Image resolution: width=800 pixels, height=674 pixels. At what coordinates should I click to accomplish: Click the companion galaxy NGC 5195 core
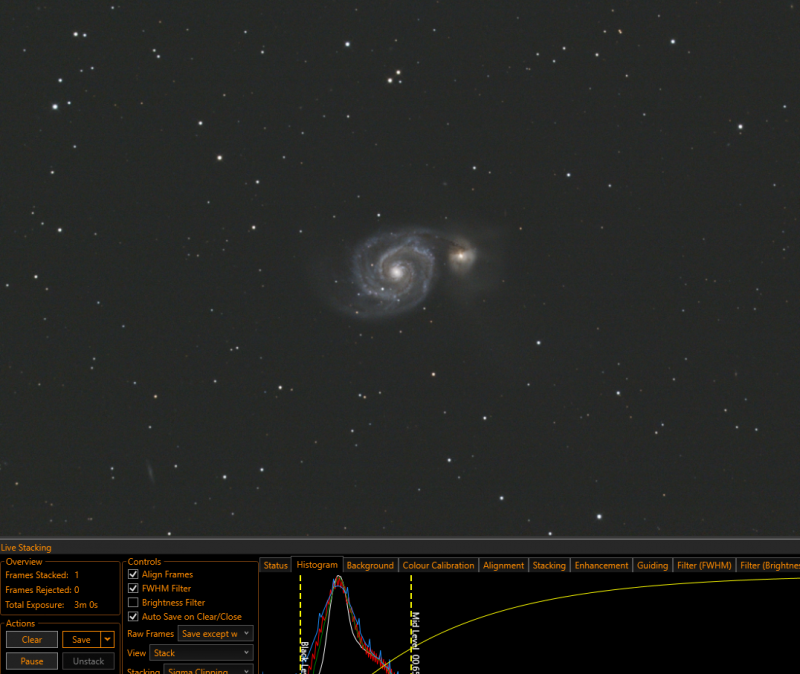pos(461,254)
